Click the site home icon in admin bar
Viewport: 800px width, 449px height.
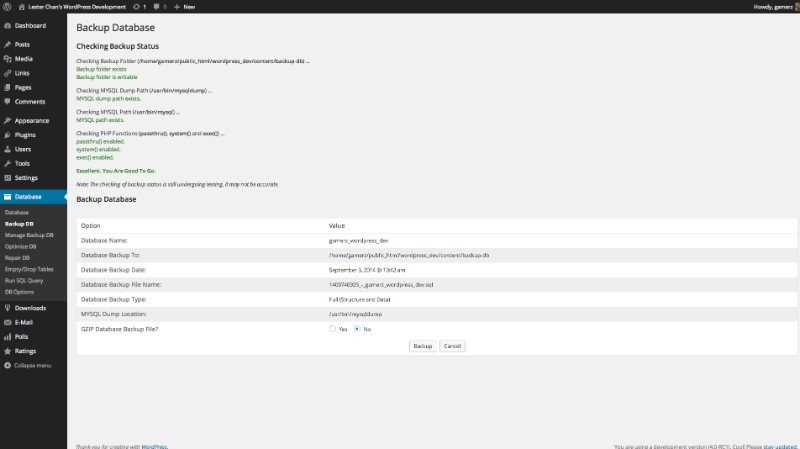(21, 7)
